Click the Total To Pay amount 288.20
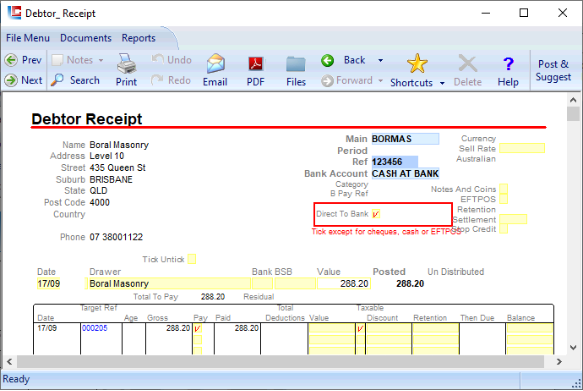 pyautogui.click(x=213, y=297)
